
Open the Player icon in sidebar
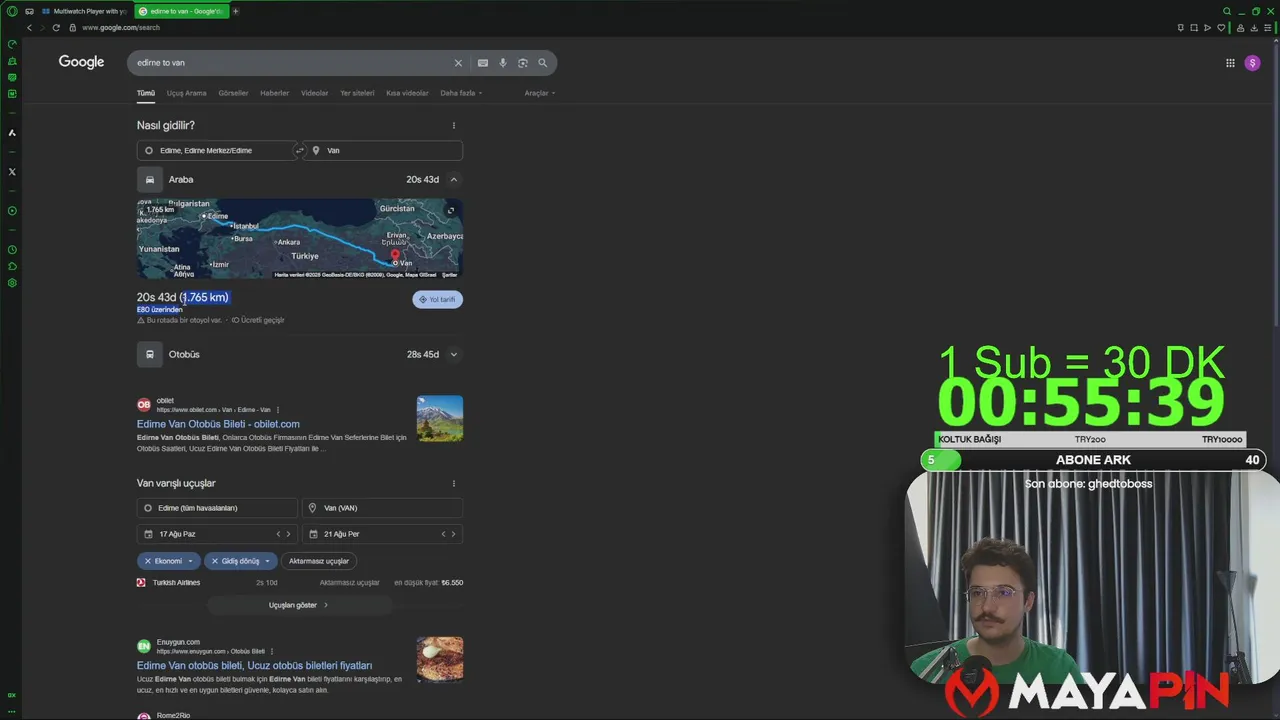point(12,211)
